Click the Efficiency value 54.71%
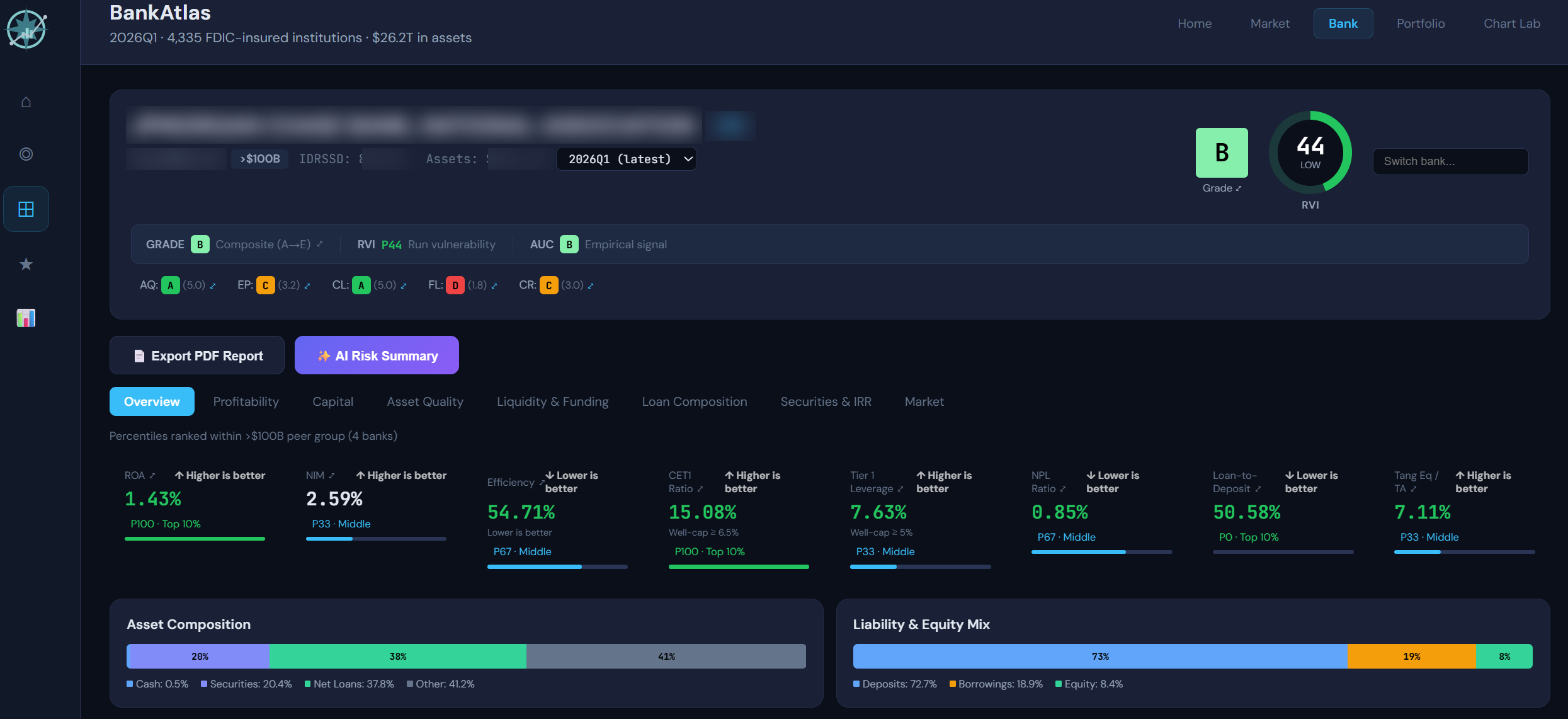This screenshot has width=1568, height=719. (x=521, y=512)
